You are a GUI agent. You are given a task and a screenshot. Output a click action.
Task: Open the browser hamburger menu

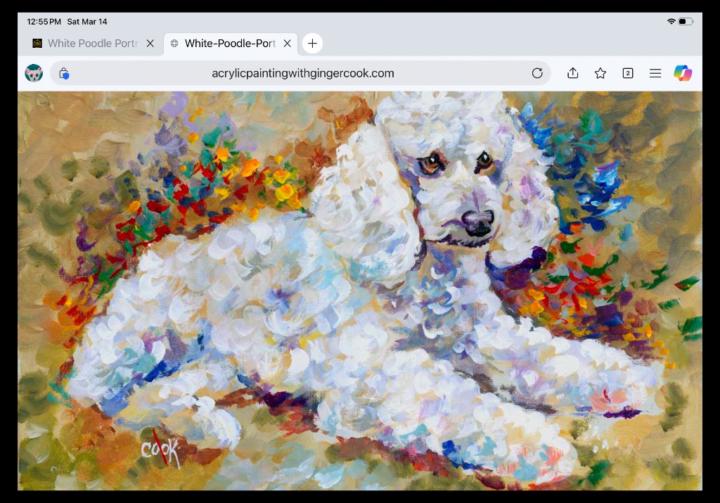point(655,73)
